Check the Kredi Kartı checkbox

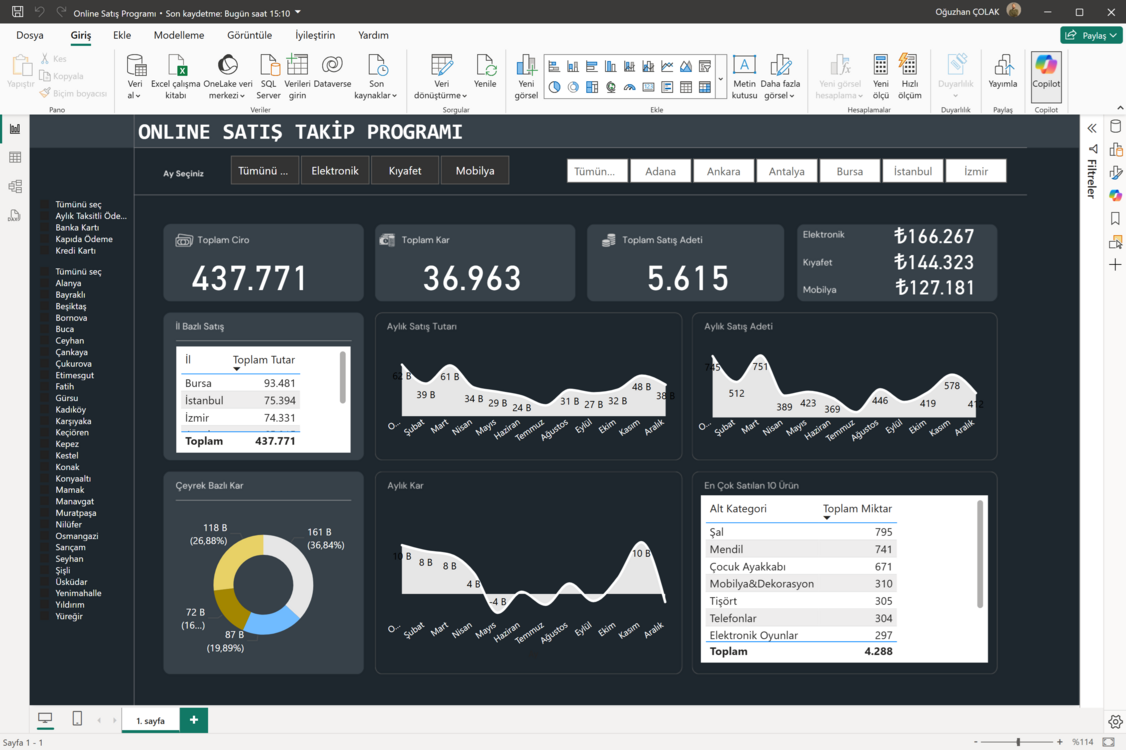pyautogui.click(x=45, y=251)
